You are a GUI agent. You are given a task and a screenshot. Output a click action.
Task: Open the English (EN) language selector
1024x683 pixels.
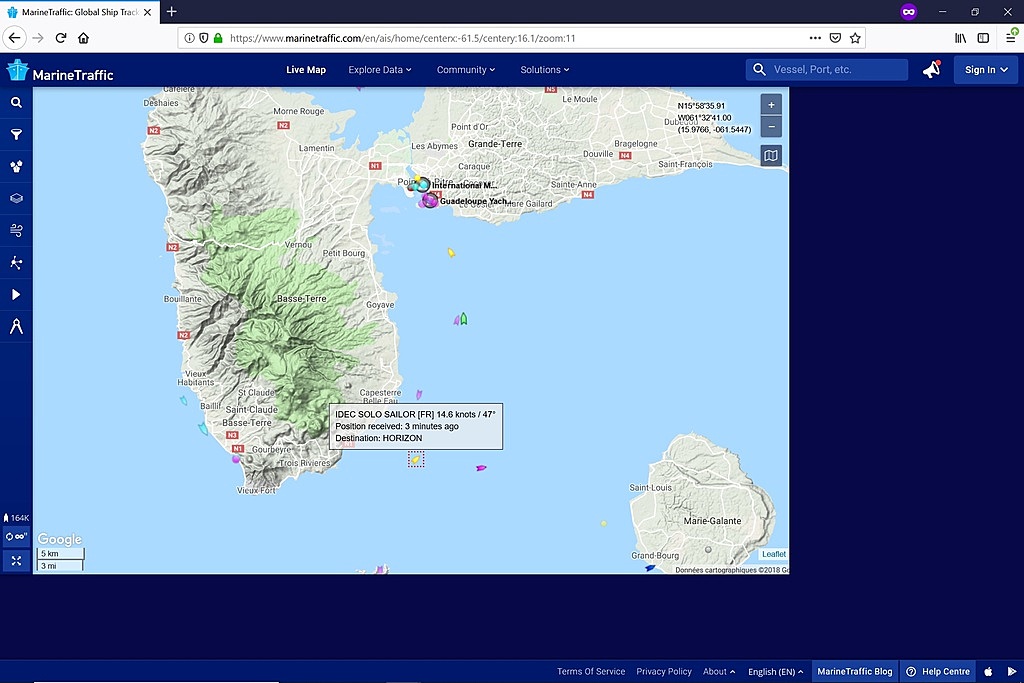tap(775, 671)
